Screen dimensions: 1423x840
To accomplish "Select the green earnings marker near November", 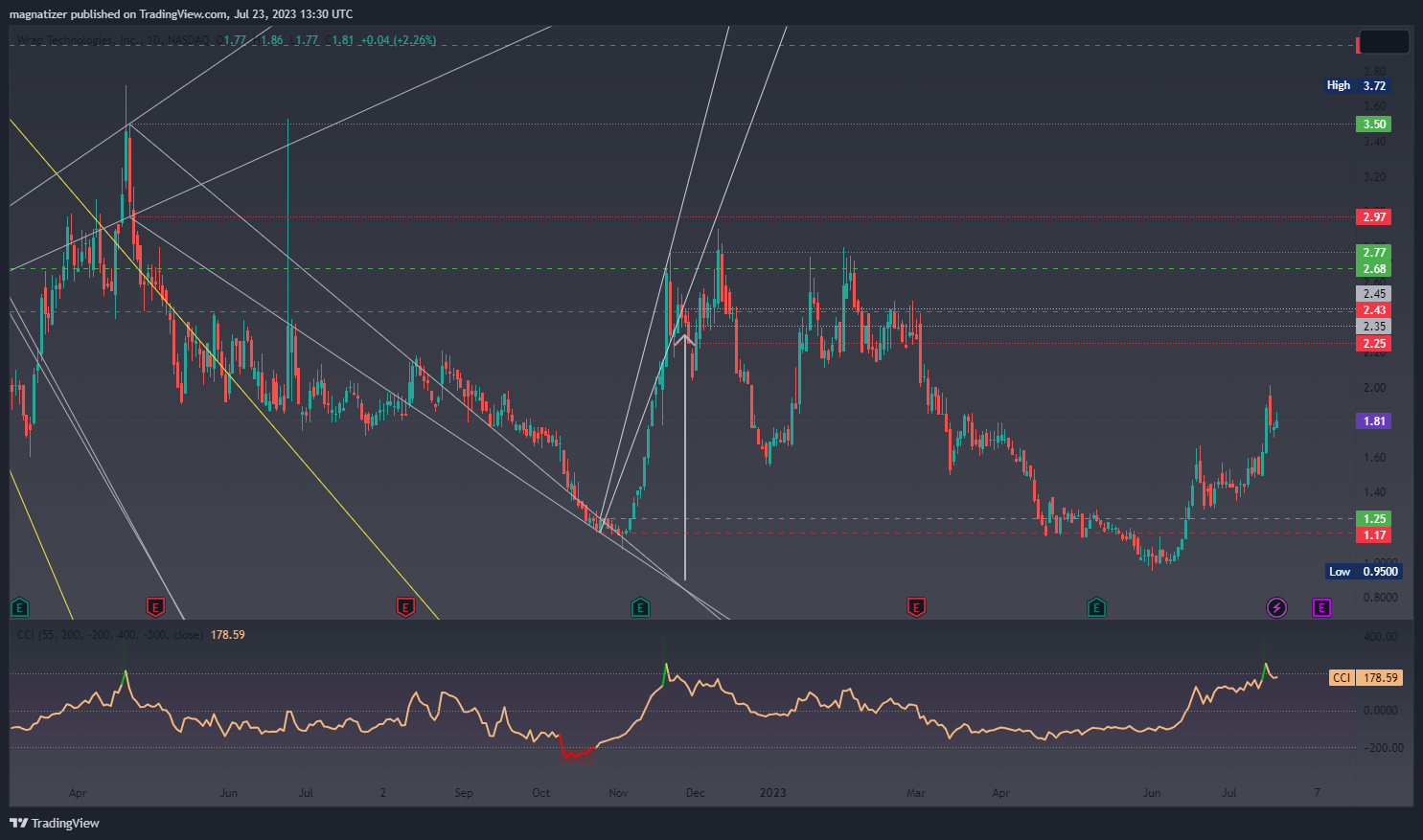I will [641, 607].
